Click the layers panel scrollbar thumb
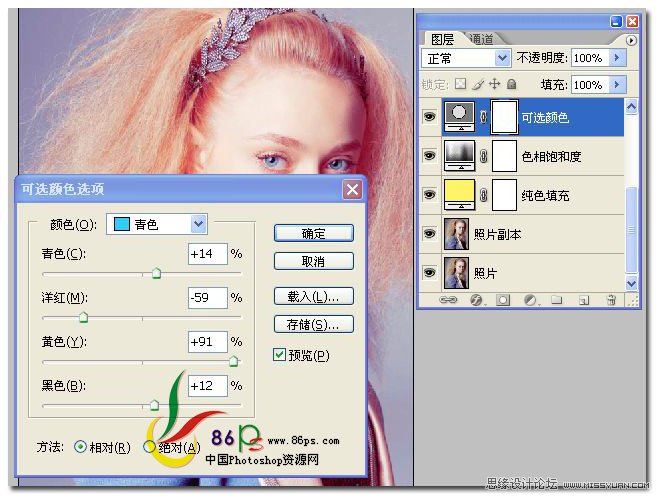The height and width of the screenshot is (500, 660). click(x=631, y=229)
